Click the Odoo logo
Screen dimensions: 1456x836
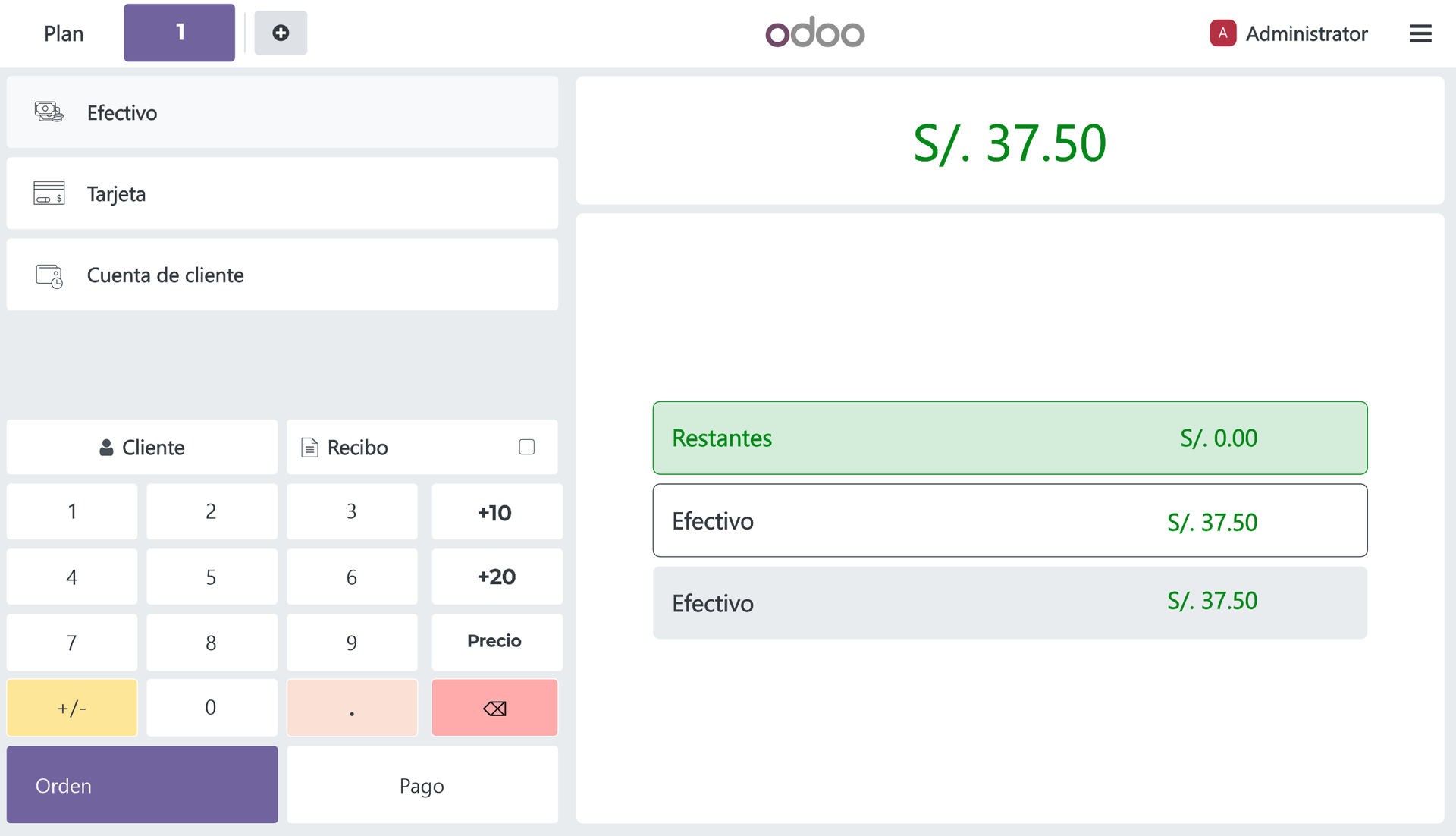(814, 33)
